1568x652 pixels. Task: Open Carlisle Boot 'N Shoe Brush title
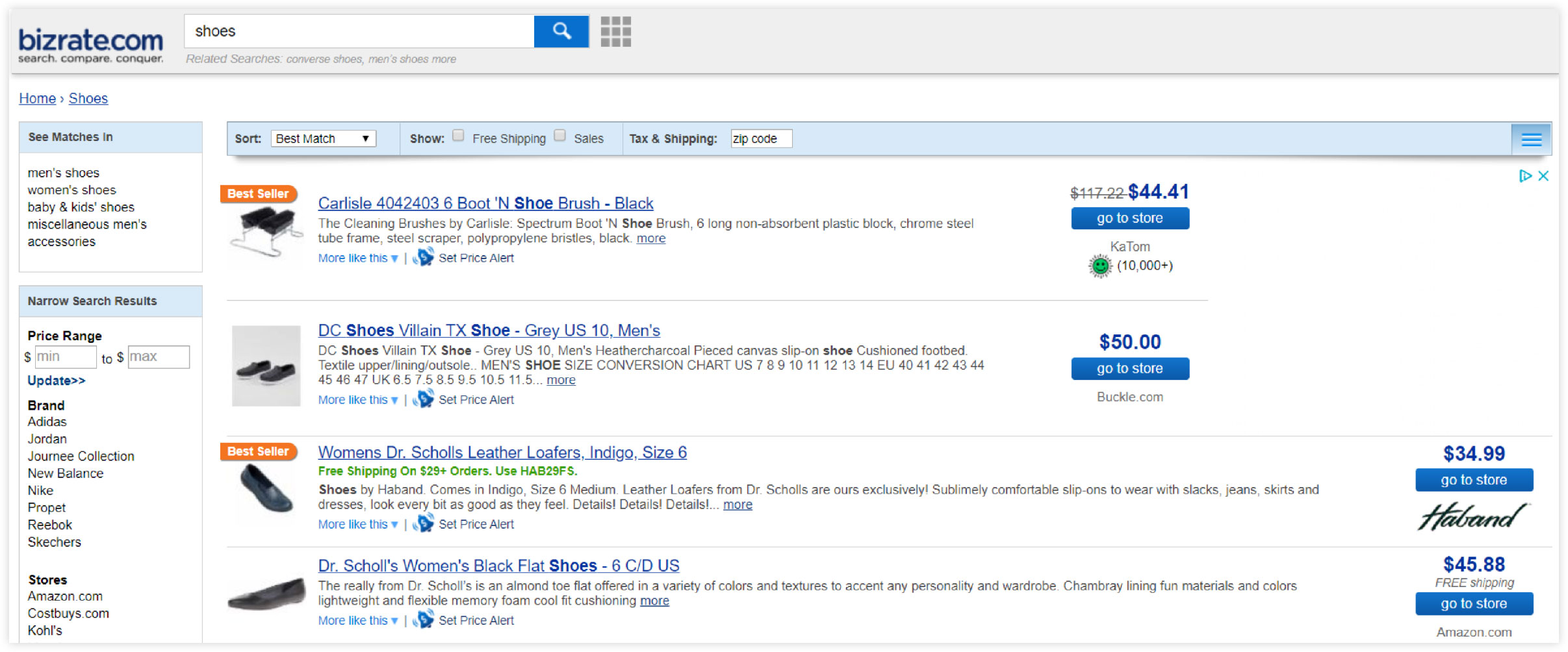485,203
